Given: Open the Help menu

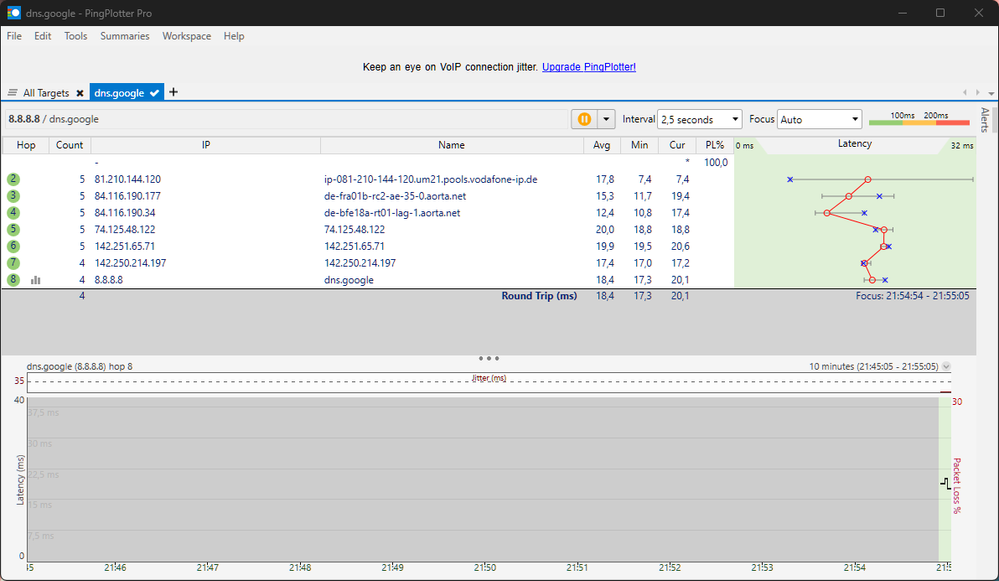Looking at the screenshot, I should tap(234, 36).
